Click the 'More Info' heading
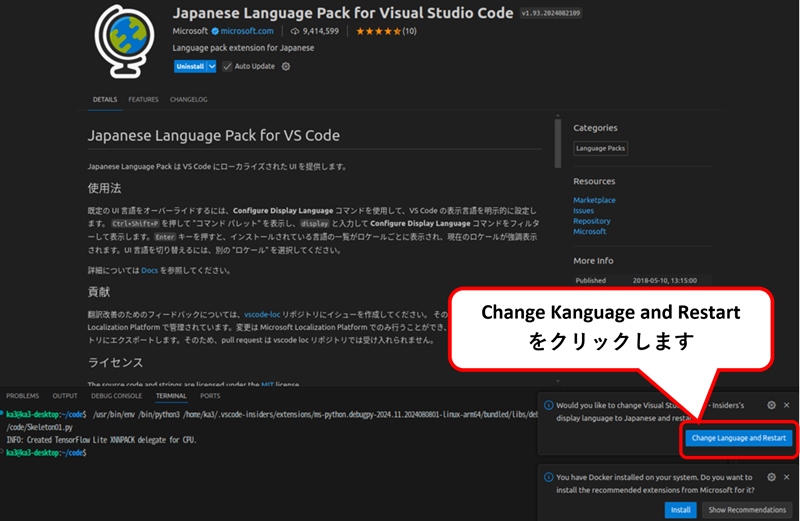800x521 pixels. coord(593,261)
